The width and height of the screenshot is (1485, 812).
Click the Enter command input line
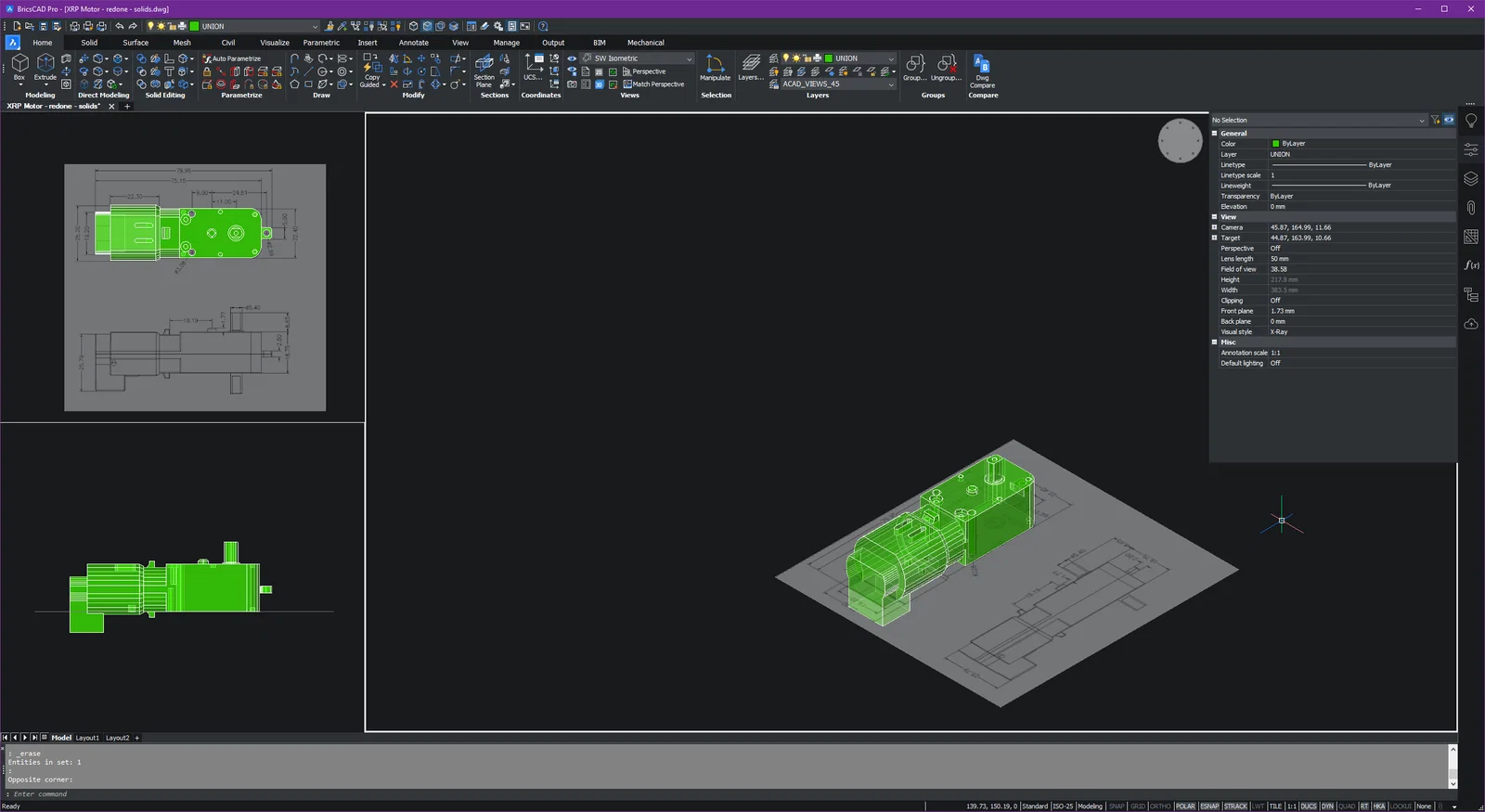(x=729, y=794)
